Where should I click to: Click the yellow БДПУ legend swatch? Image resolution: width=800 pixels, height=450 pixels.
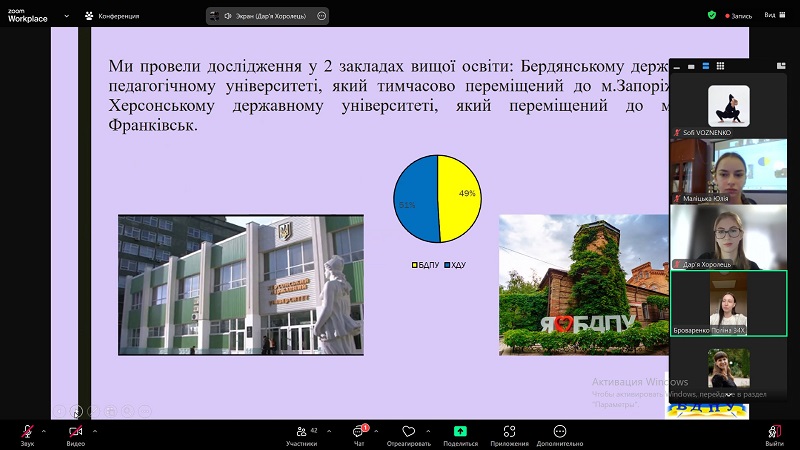tap(415, 265)
